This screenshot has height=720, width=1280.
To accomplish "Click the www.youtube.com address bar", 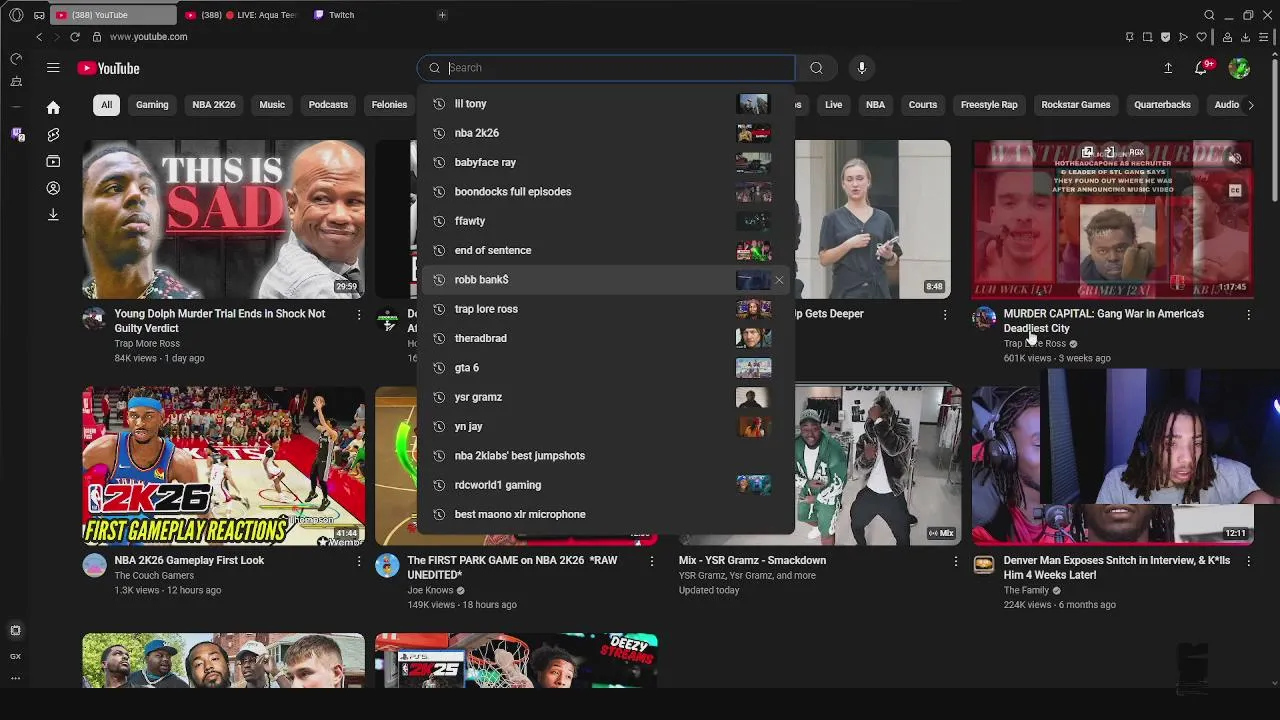I will [148, 37].
